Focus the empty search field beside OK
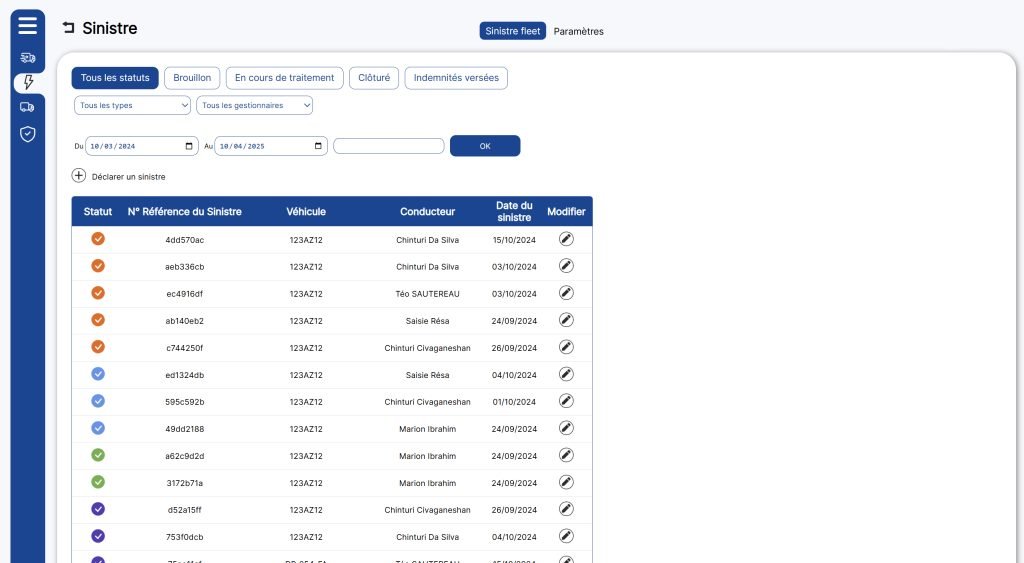This screenshot has width=1024, height=563. [x=389, y=146]
